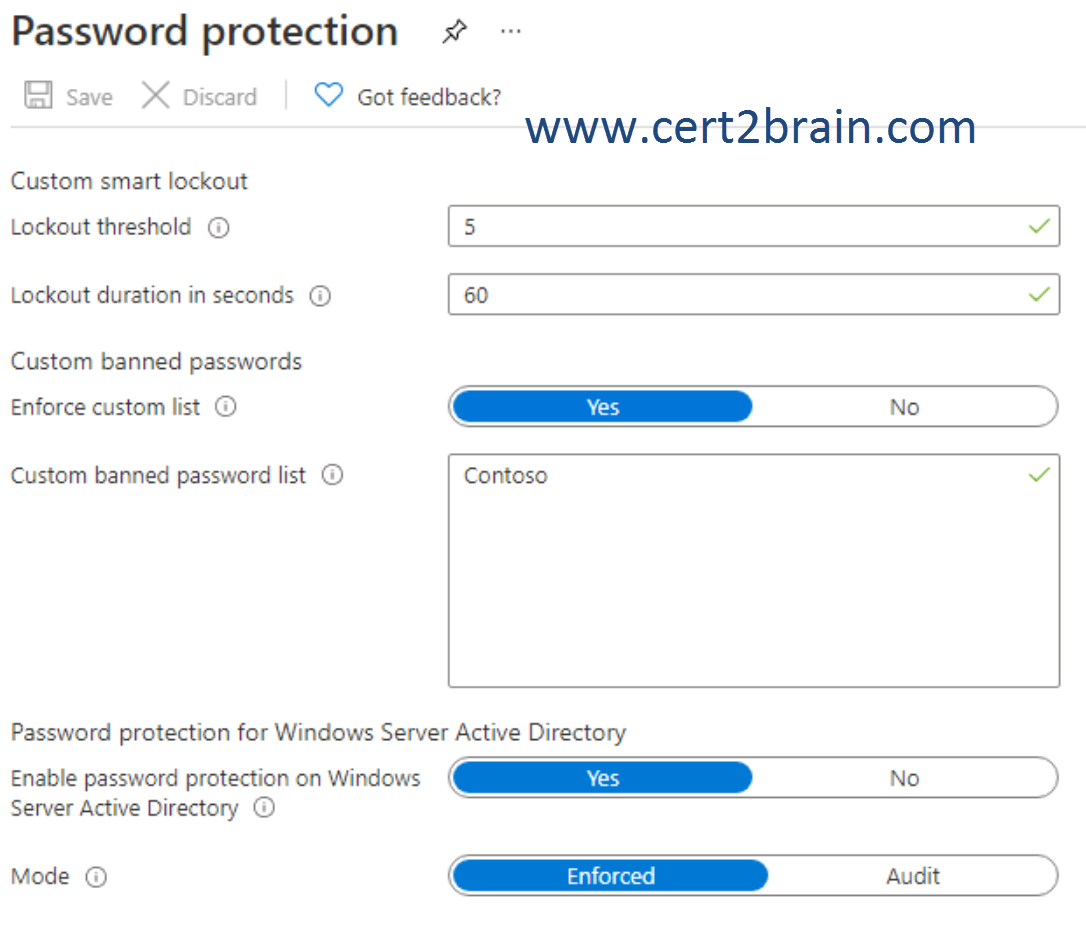
Task: Click info icon next to Lockout threshold
Action: pos(219,227)
